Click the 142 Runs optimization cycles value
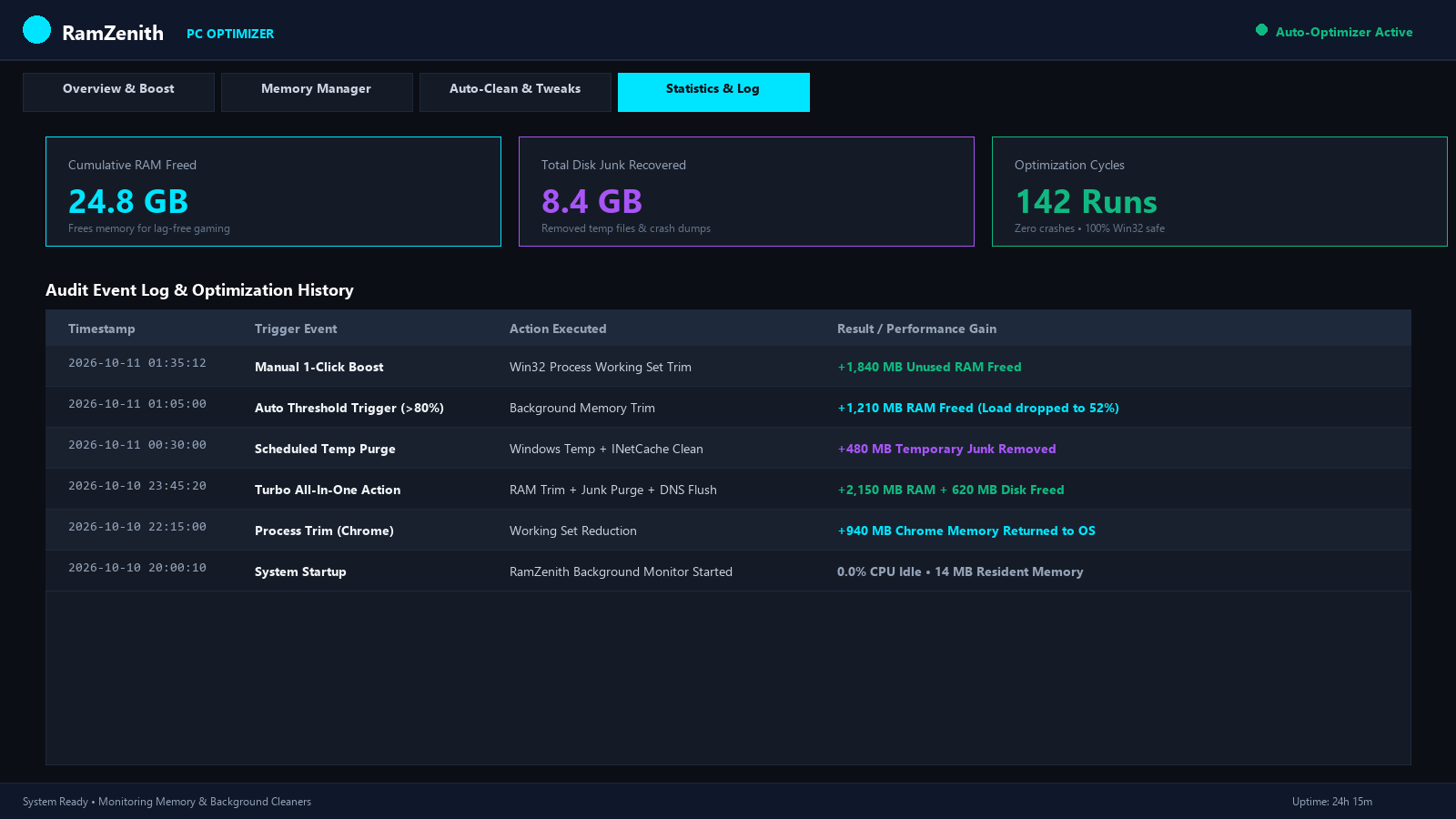1456x819 pixels. 1086,201
